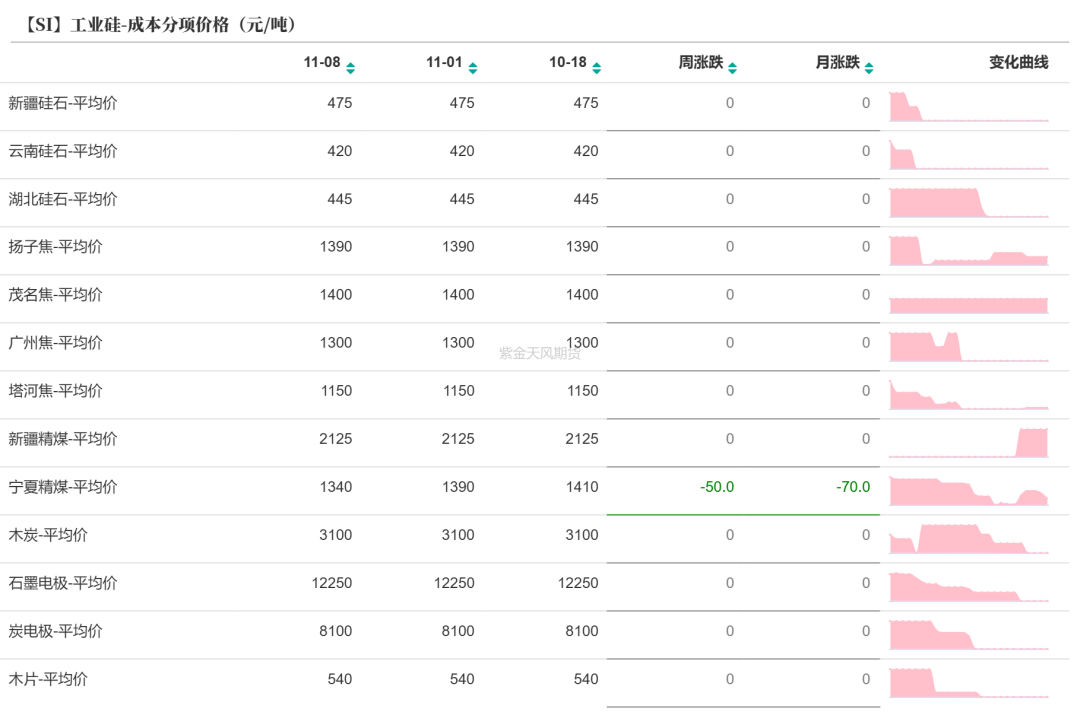
Task: View 木炭 price trend sparkline
Action: pyautogui.click(x=968, y=539)
